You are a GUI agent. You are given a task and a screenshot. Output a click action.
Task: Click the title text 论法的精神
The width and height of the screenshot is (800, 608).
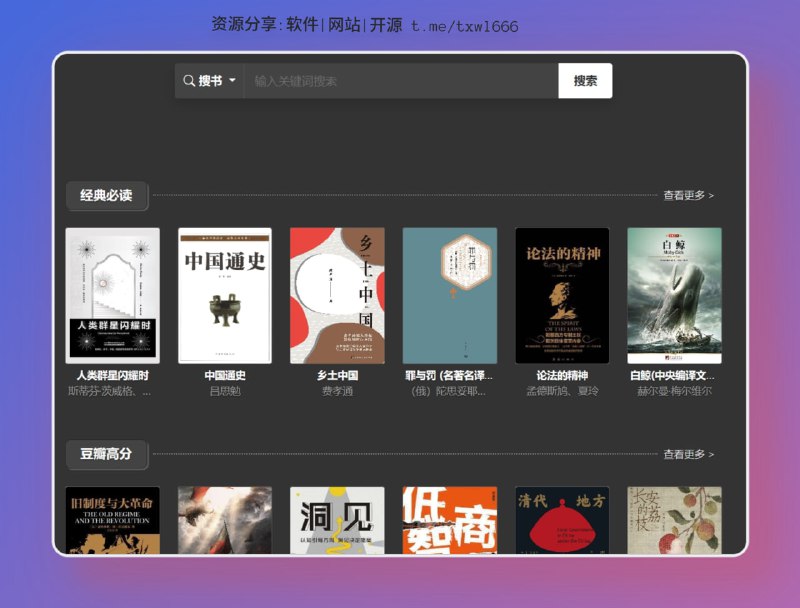562,376
